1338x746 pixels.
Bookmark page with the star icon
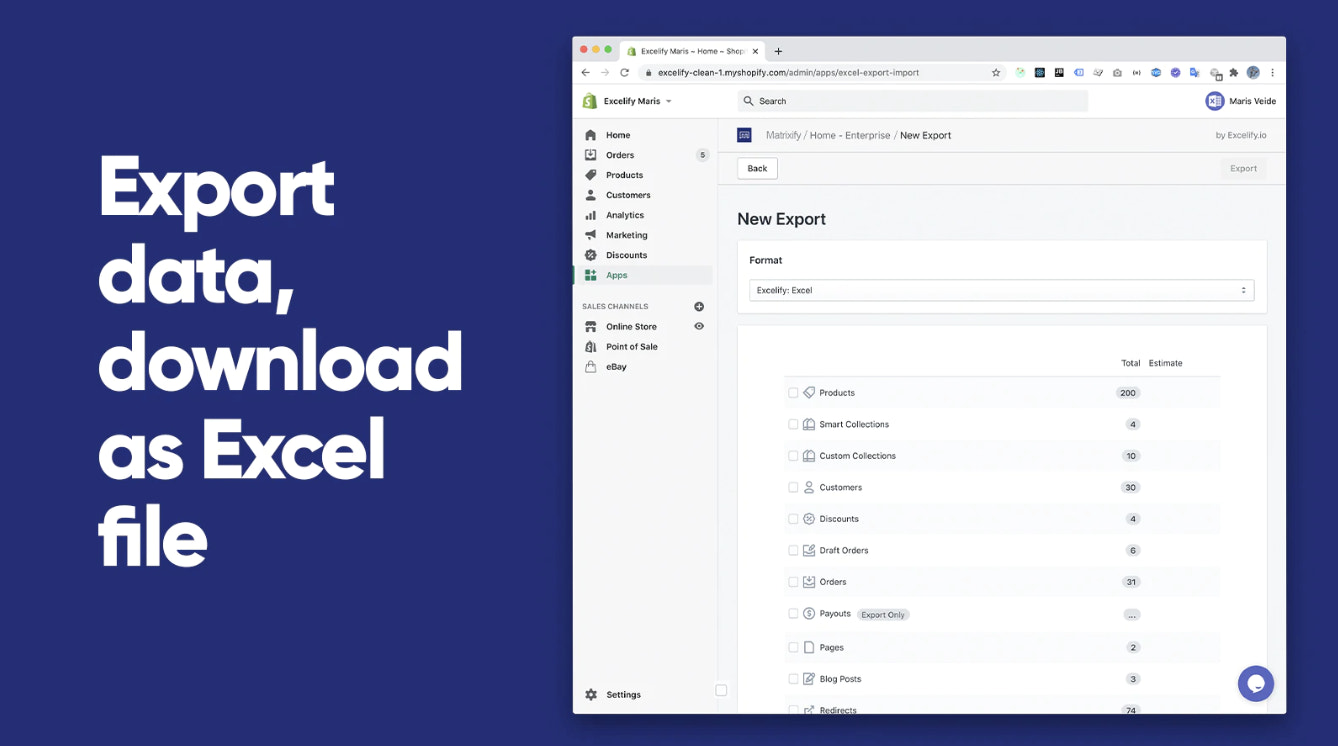996,73
